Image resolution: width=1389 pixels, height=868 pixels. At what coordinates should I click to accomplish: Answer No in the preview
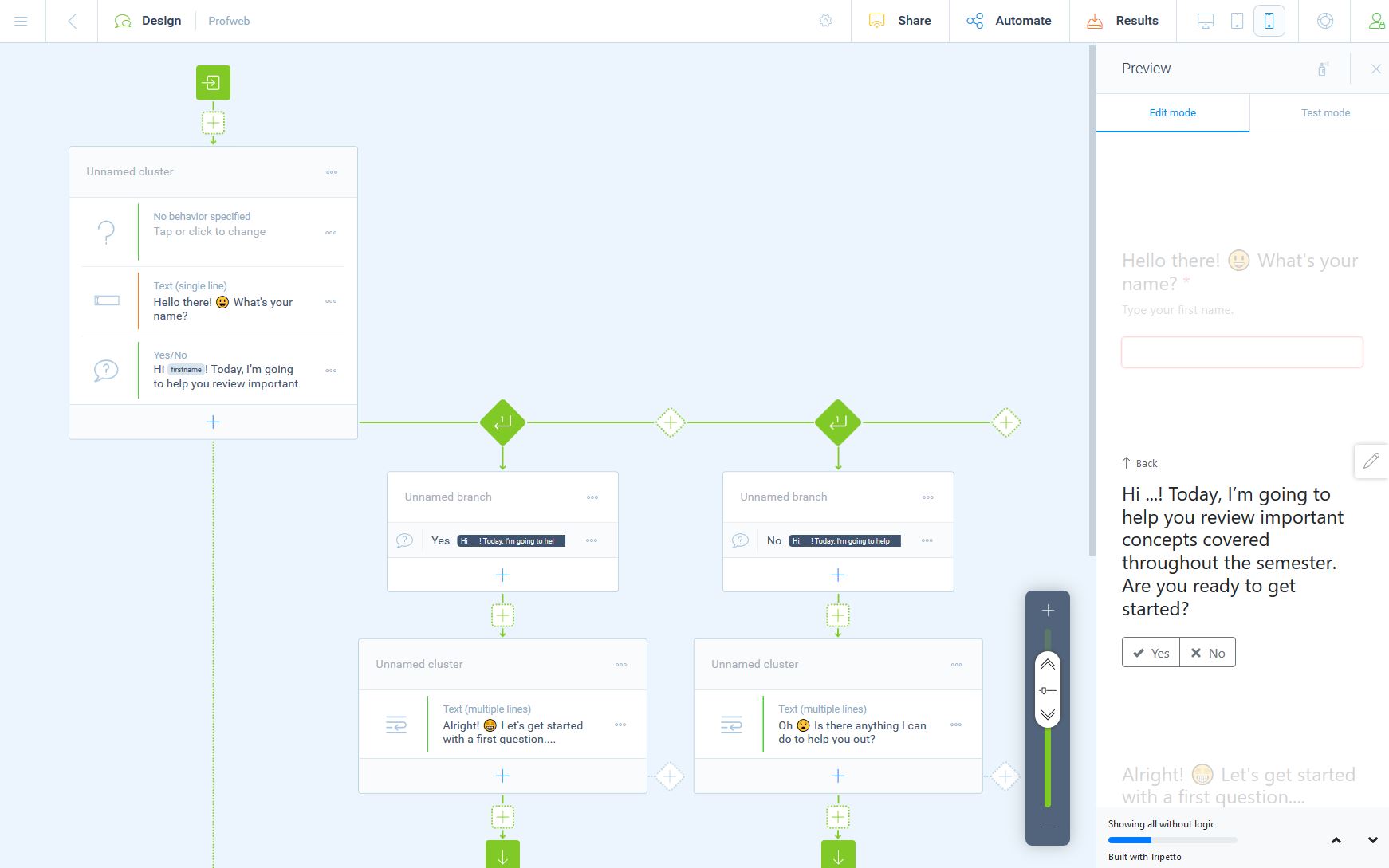pos(1208,653)
